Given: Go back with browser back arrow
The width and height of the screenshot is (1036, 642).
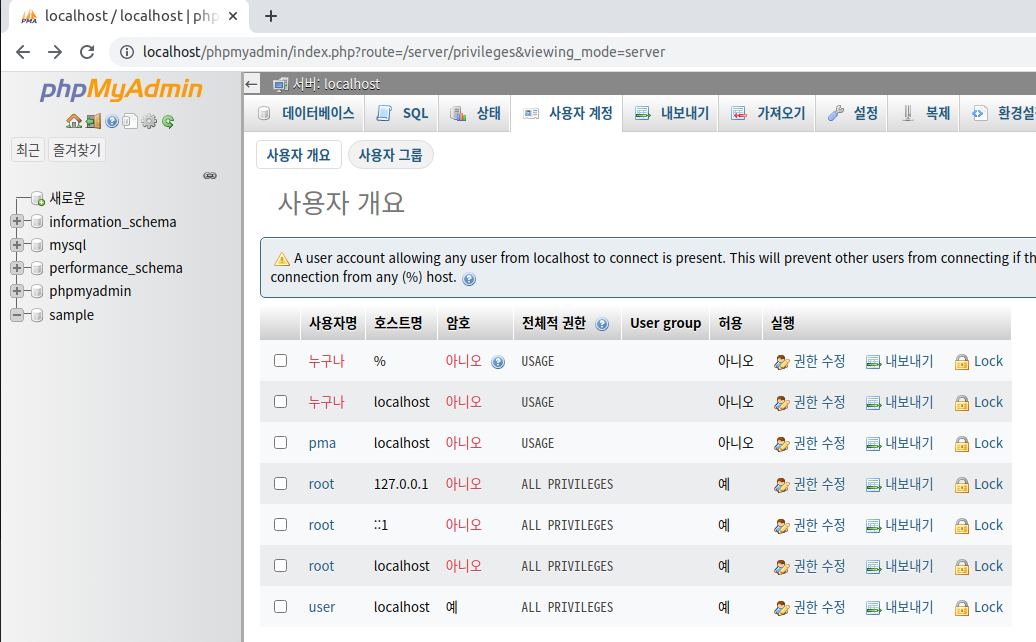Looking at the screenshot, I should coord(23,52).
